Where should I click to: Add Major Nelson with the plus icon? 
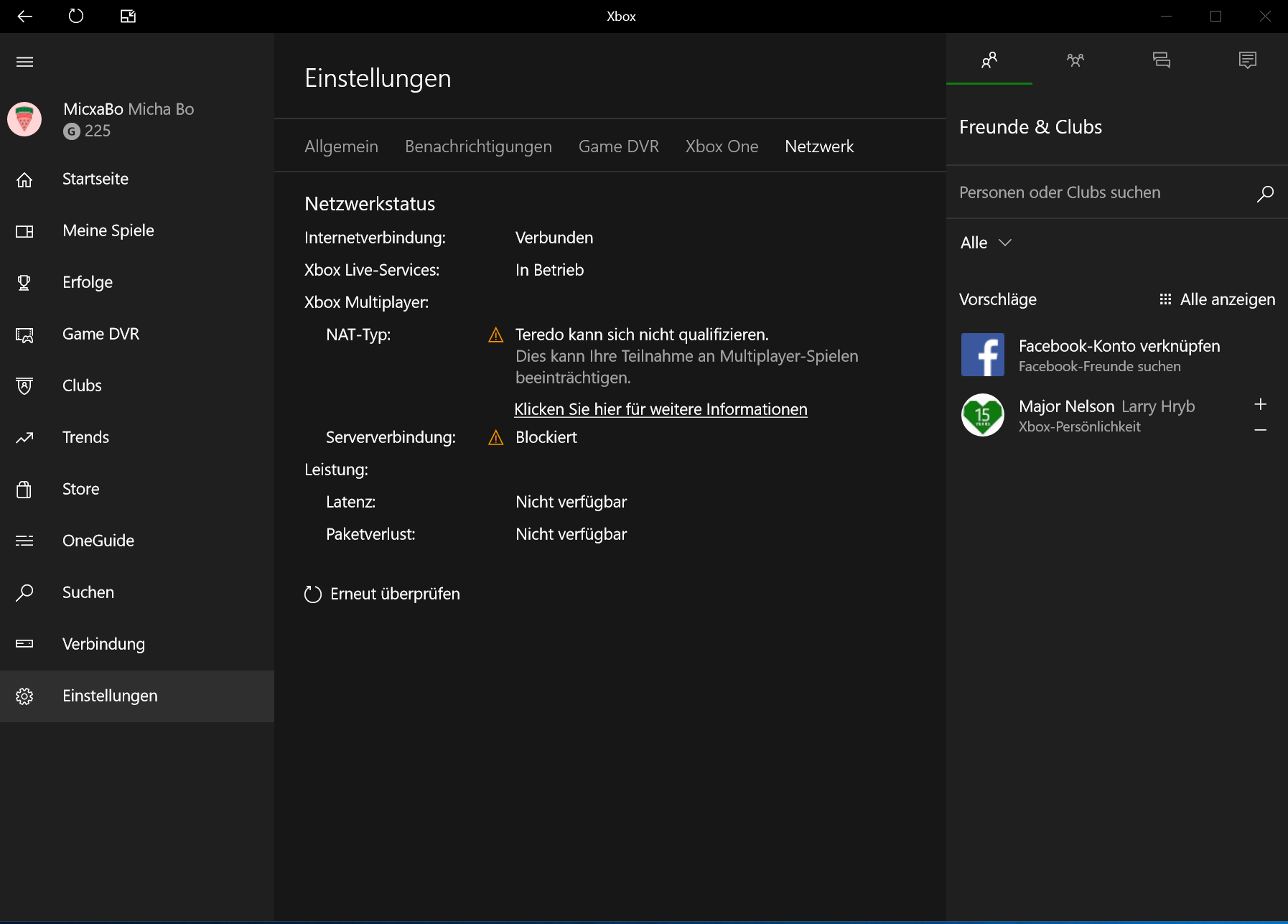(1260, 404)
